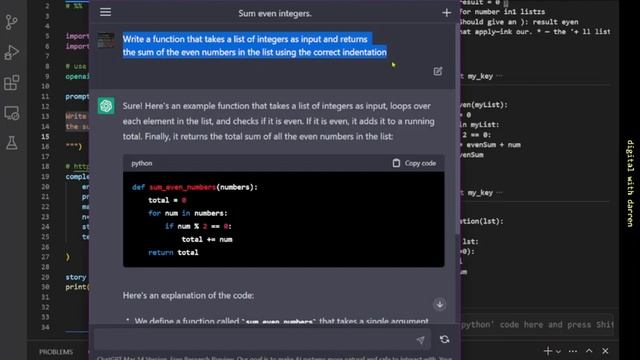Open VS Code Run and Debug view
This screenshot has height=360, width=640.
point(11,53)
